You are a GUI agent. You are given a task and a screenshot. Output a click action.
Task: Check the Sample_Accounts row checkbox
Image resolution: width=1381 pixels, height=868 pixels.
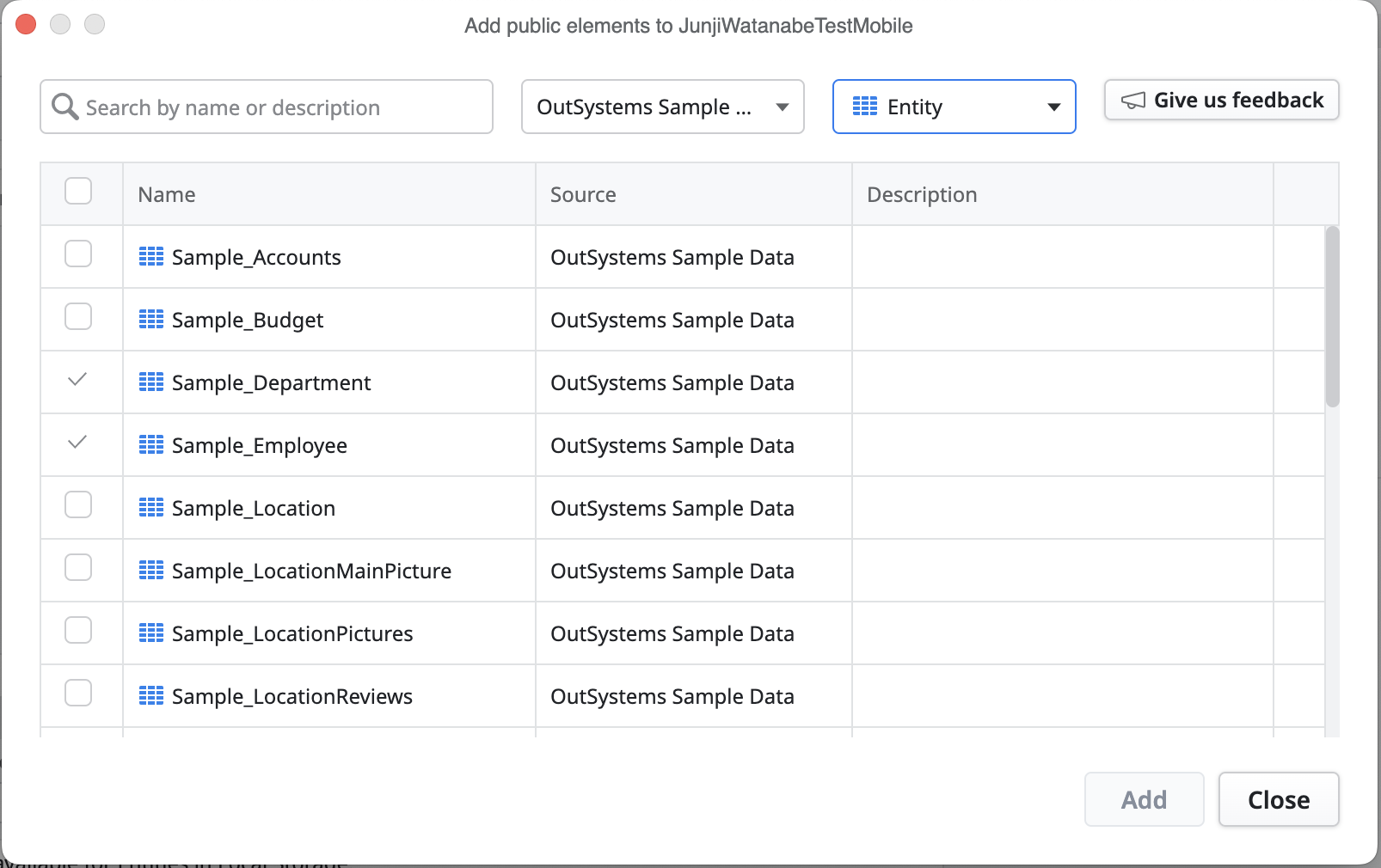coord(78,254)
